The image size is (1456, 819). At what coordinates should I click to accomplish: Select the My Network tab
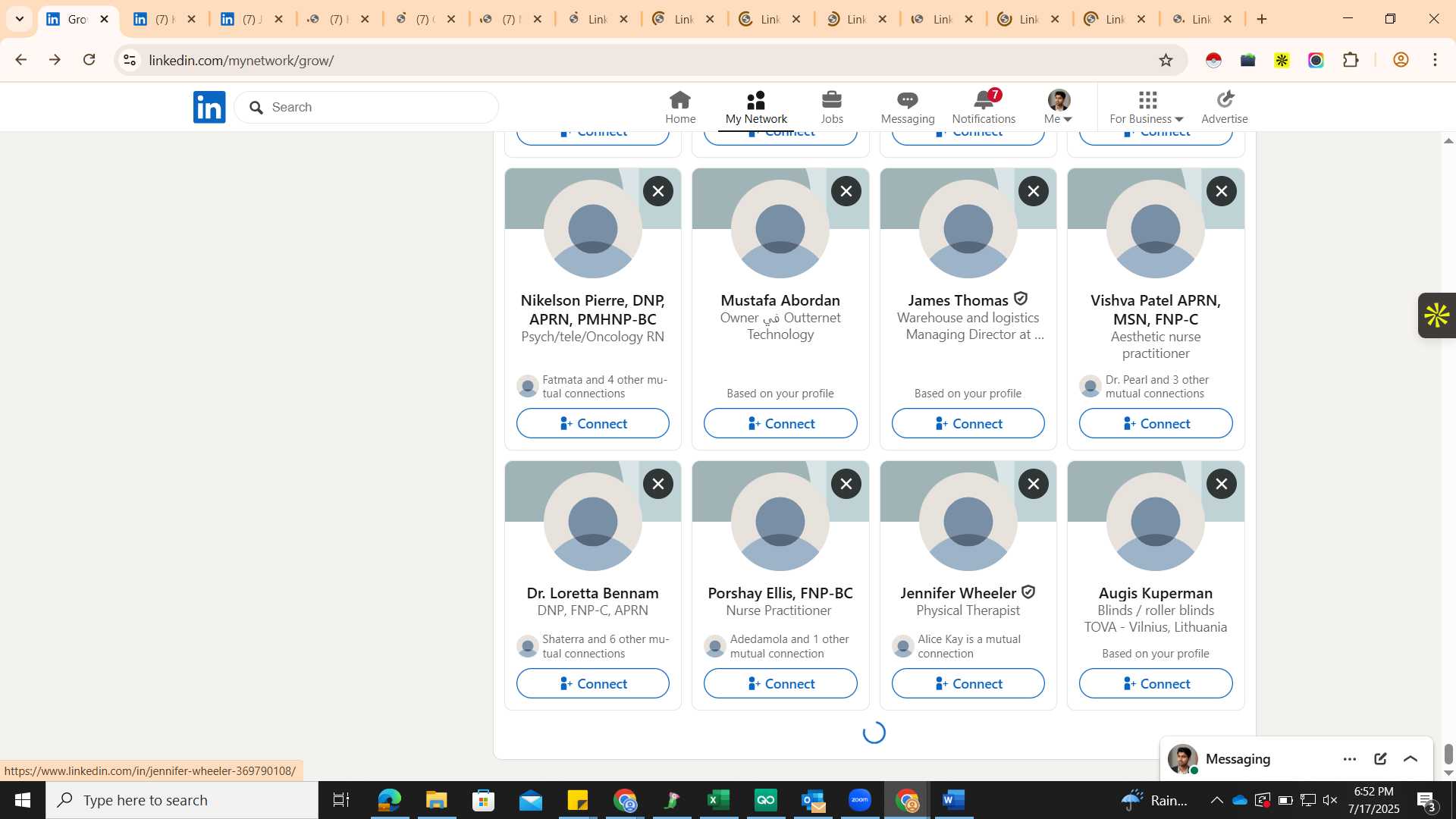[756, 108]
